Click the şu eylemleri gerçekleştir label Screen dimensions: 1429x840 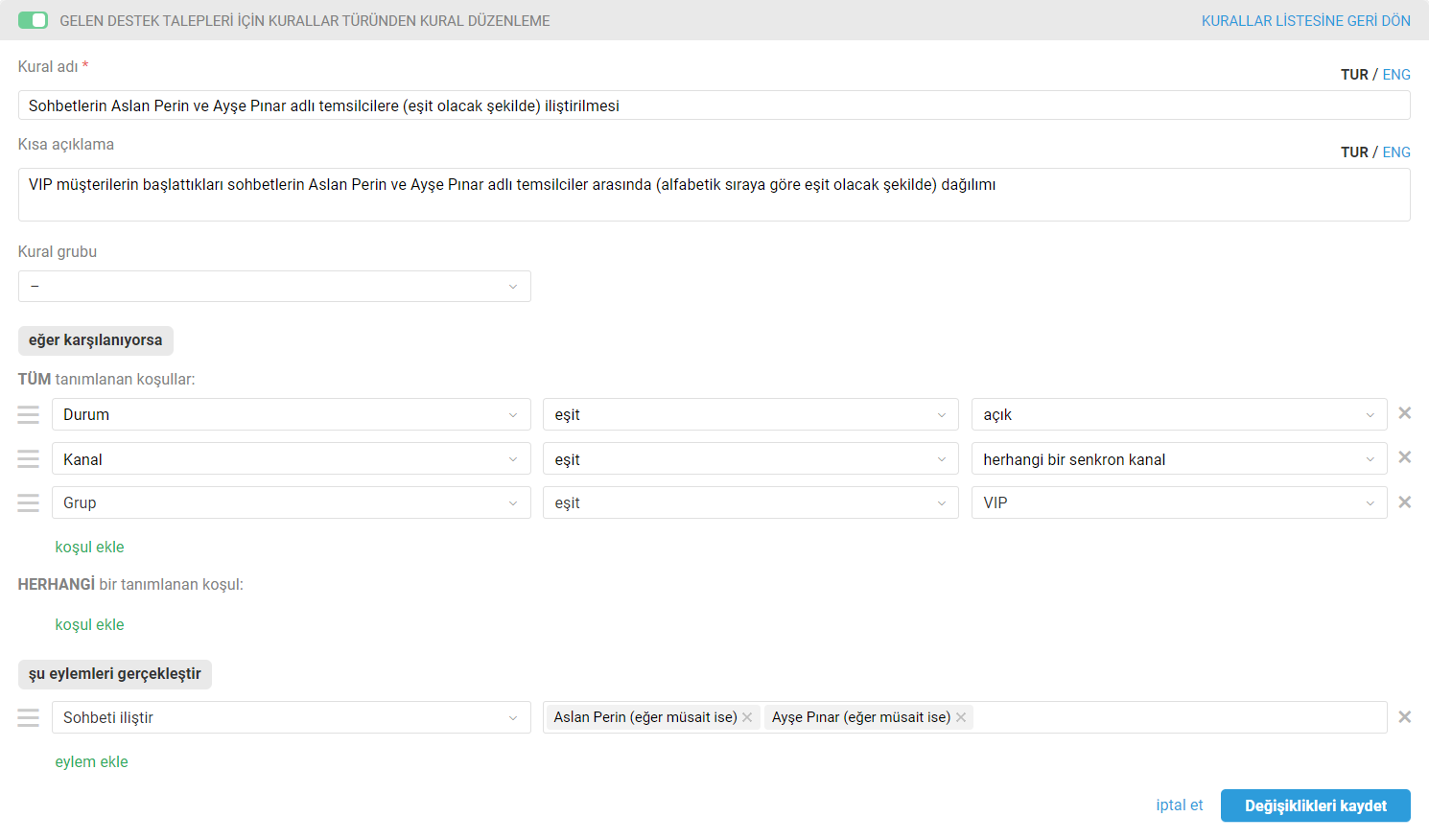coord(115,674)
